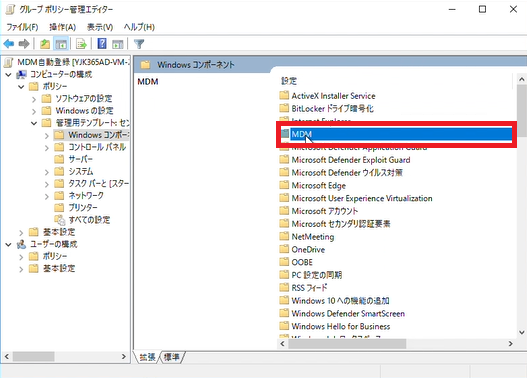This screenshot has height=378, width=527.
Task: Collapse the コンピューターの構成 node
Action: [8, 75]
